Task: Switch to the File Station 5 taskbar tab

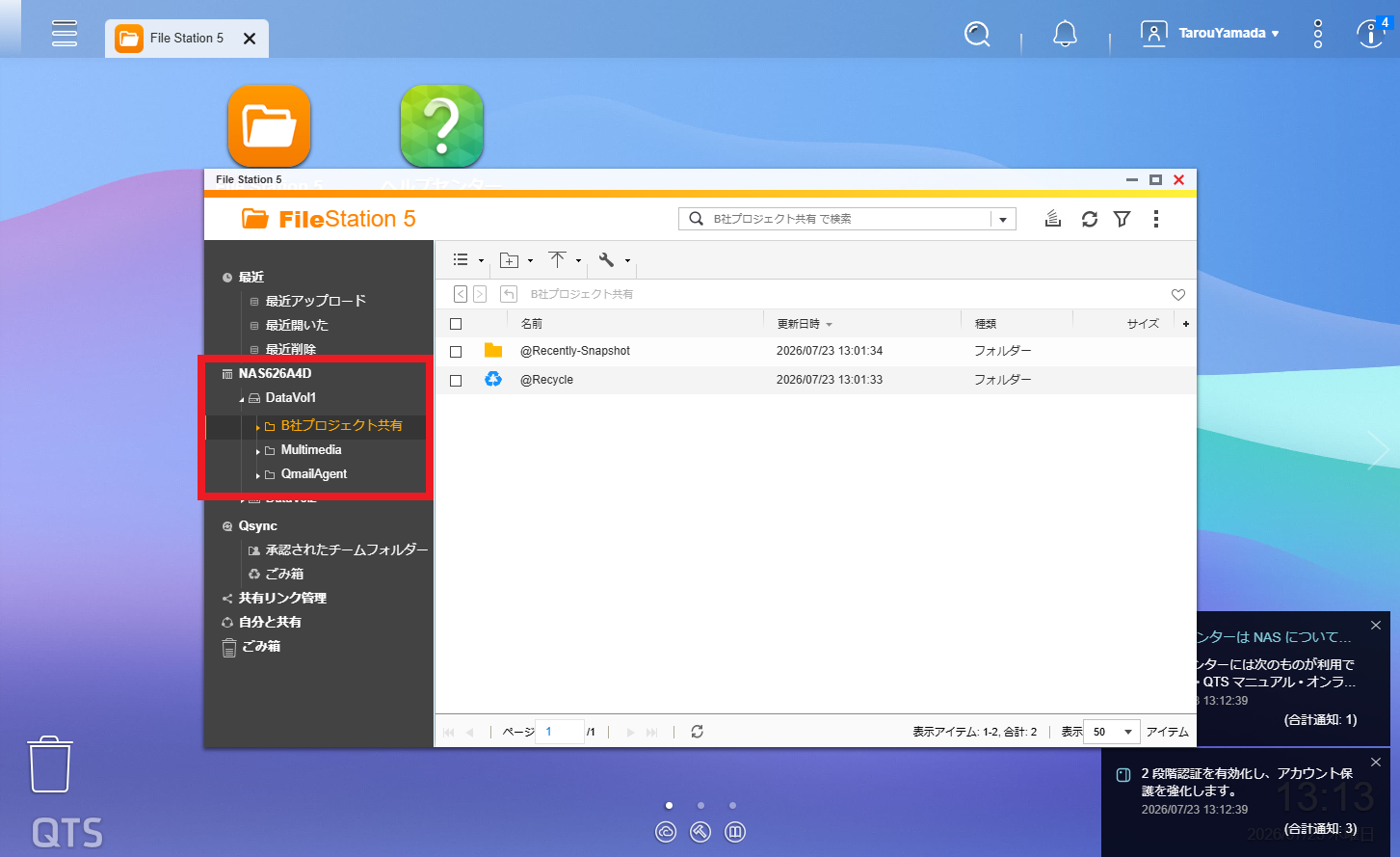Action: (187, 39)
